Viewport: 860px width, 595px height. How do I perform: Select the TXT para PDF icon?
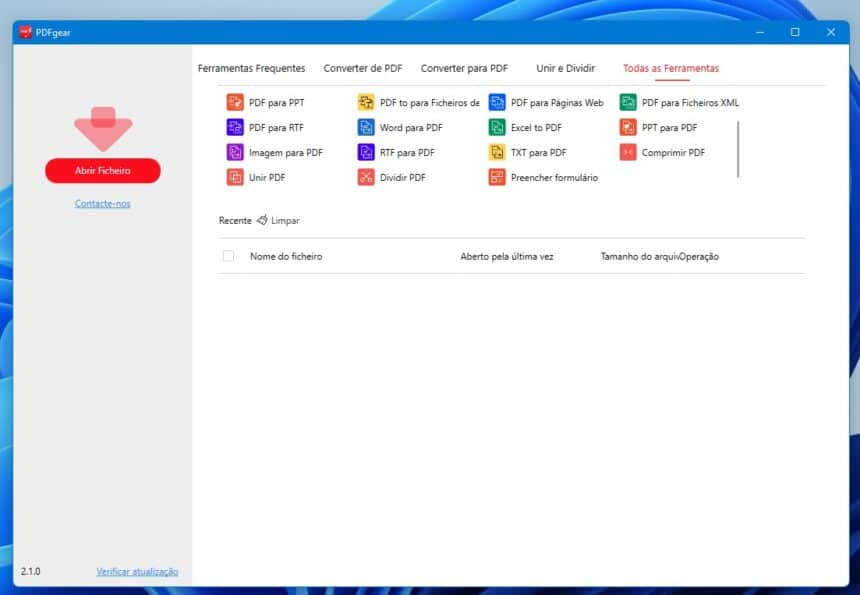[497, 152]
